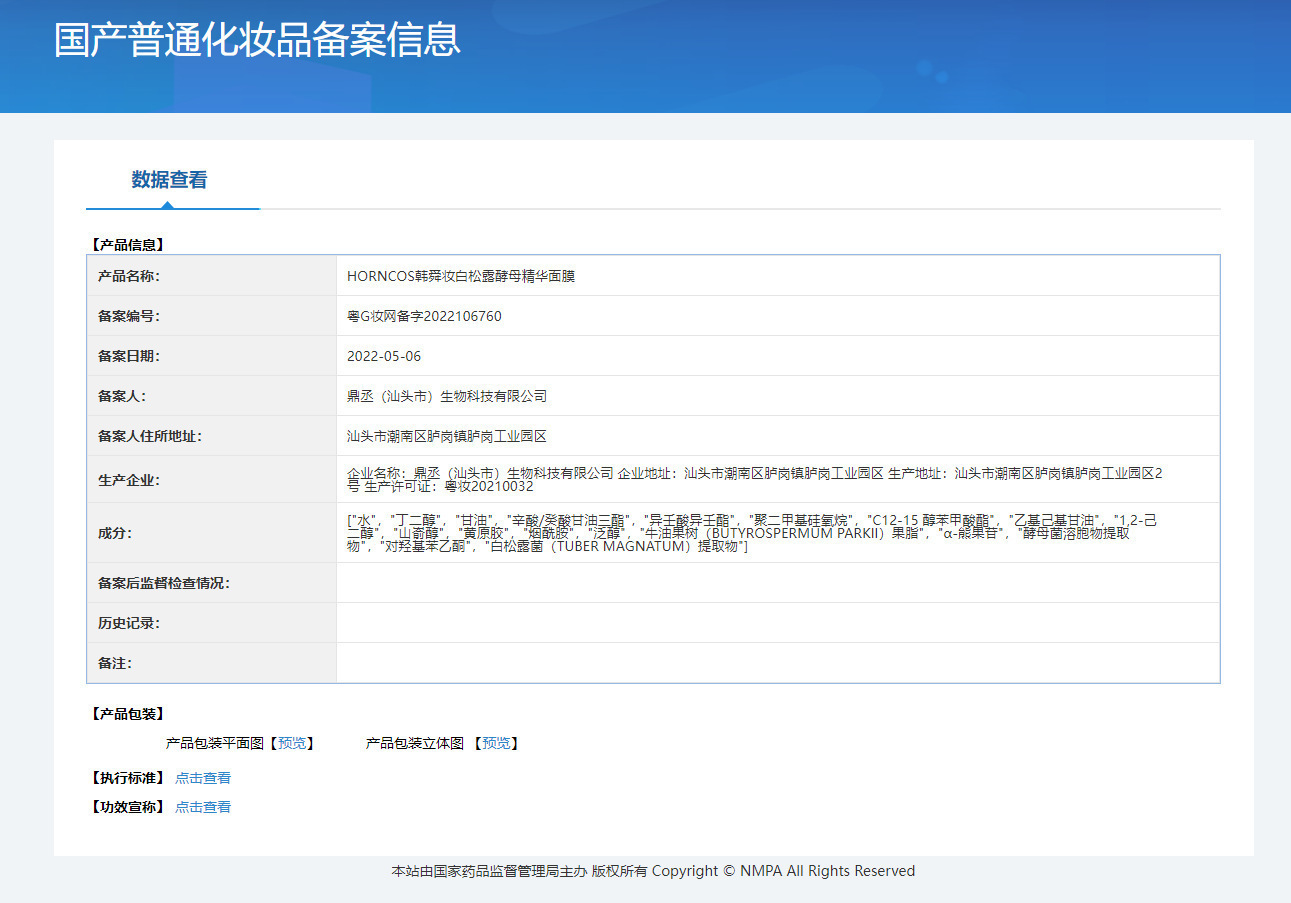
Task: Click the 【执行标准】 label
Action: [x=126, y=778]
